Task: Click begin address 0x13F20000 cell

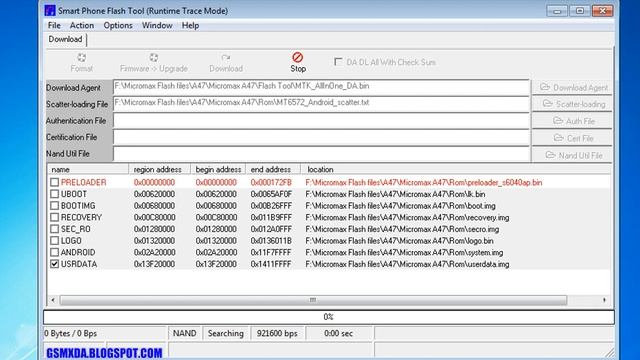Action: pos(216,264)
